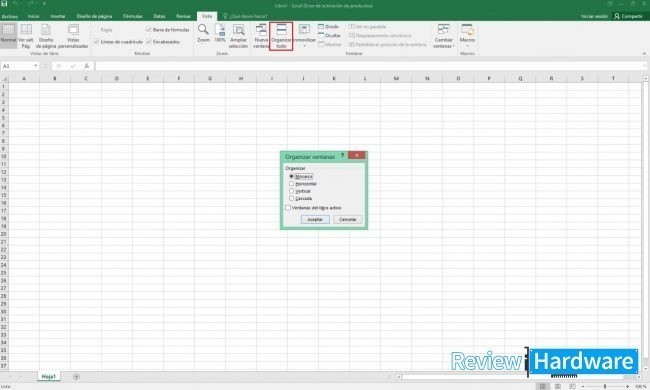Toggle the Encabezados checkbox
The image size is (650, 390).
coord(148,42)
